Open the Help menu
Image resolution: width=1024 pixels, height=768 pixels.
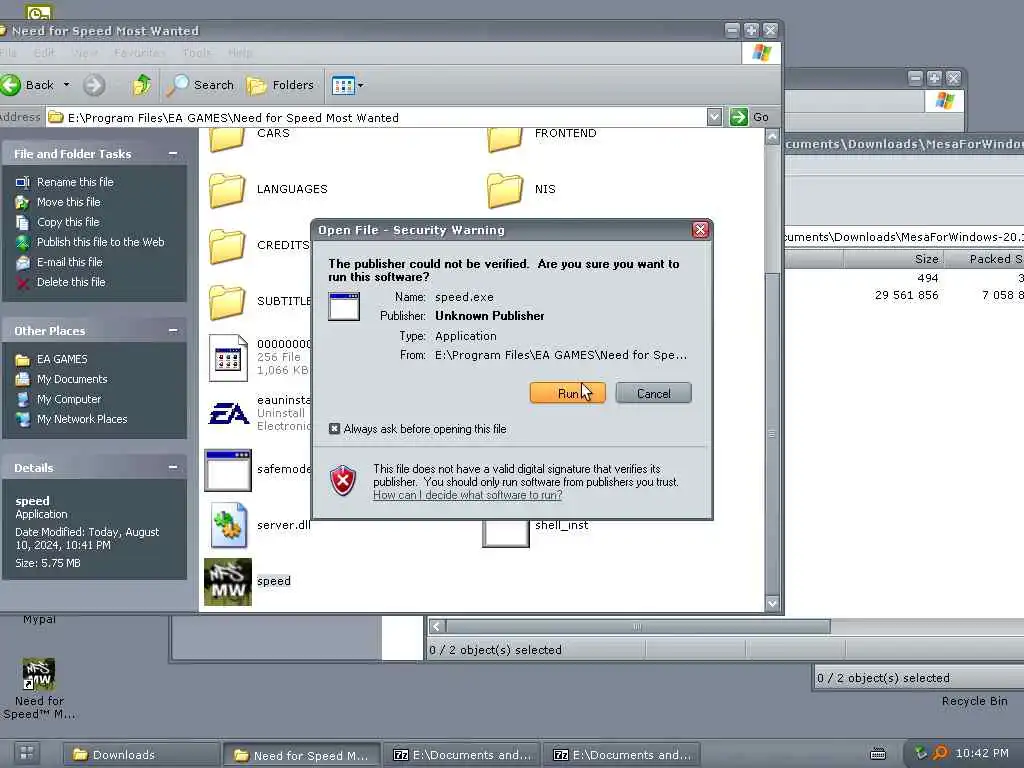[x=240, y=53]
